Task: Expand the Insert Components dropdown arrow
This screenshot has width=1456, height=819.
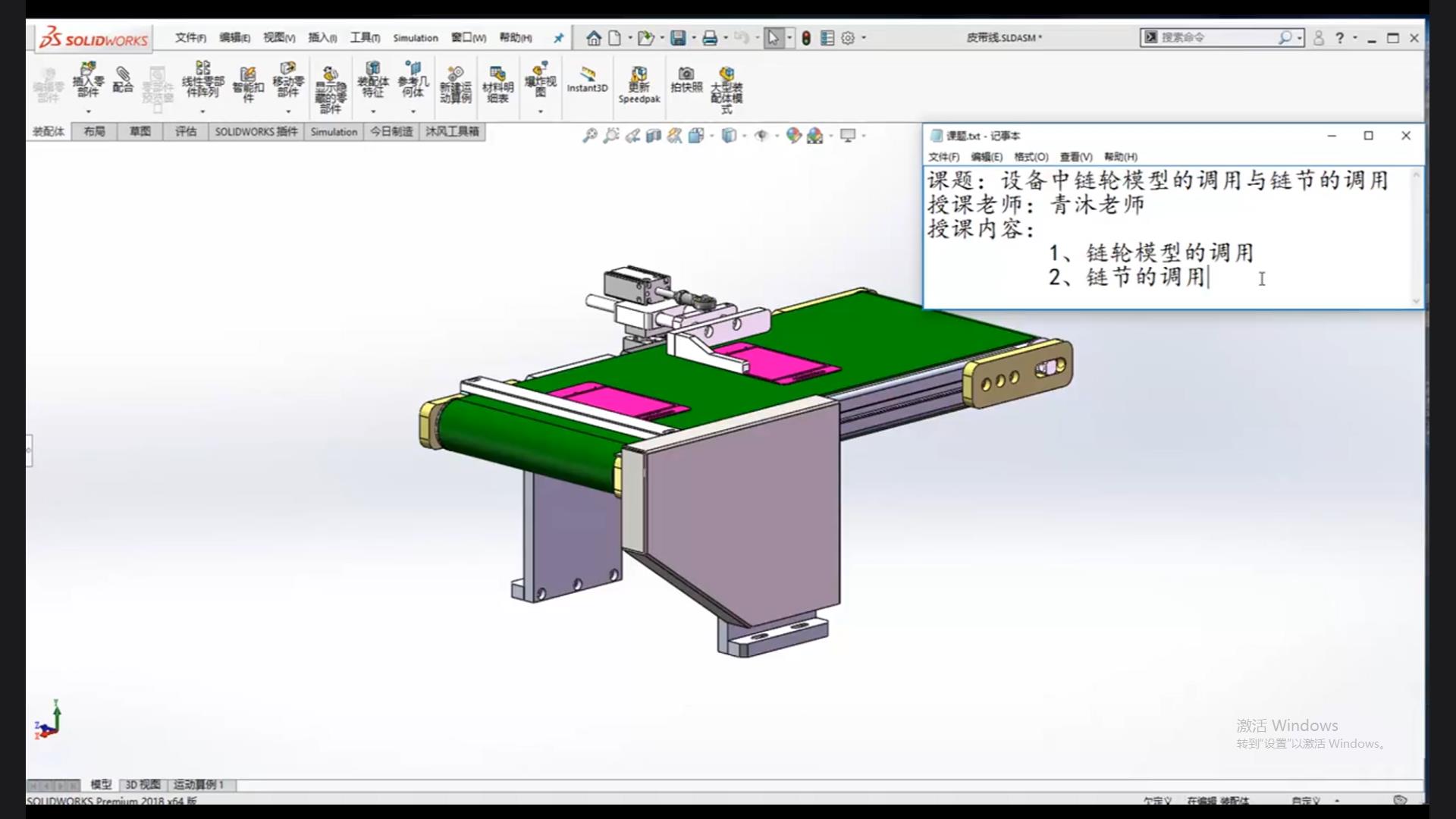Action: (88, 112)
